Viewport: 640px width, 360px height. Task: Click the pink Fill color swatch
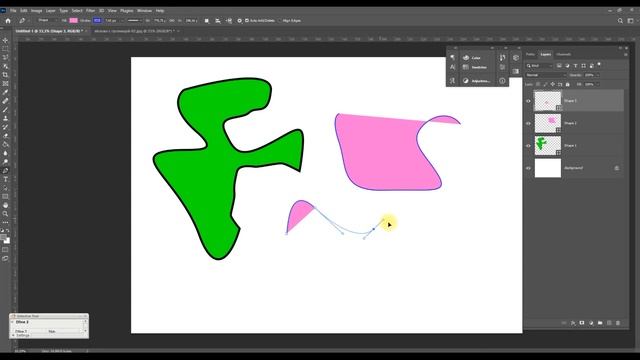[73, 20]
